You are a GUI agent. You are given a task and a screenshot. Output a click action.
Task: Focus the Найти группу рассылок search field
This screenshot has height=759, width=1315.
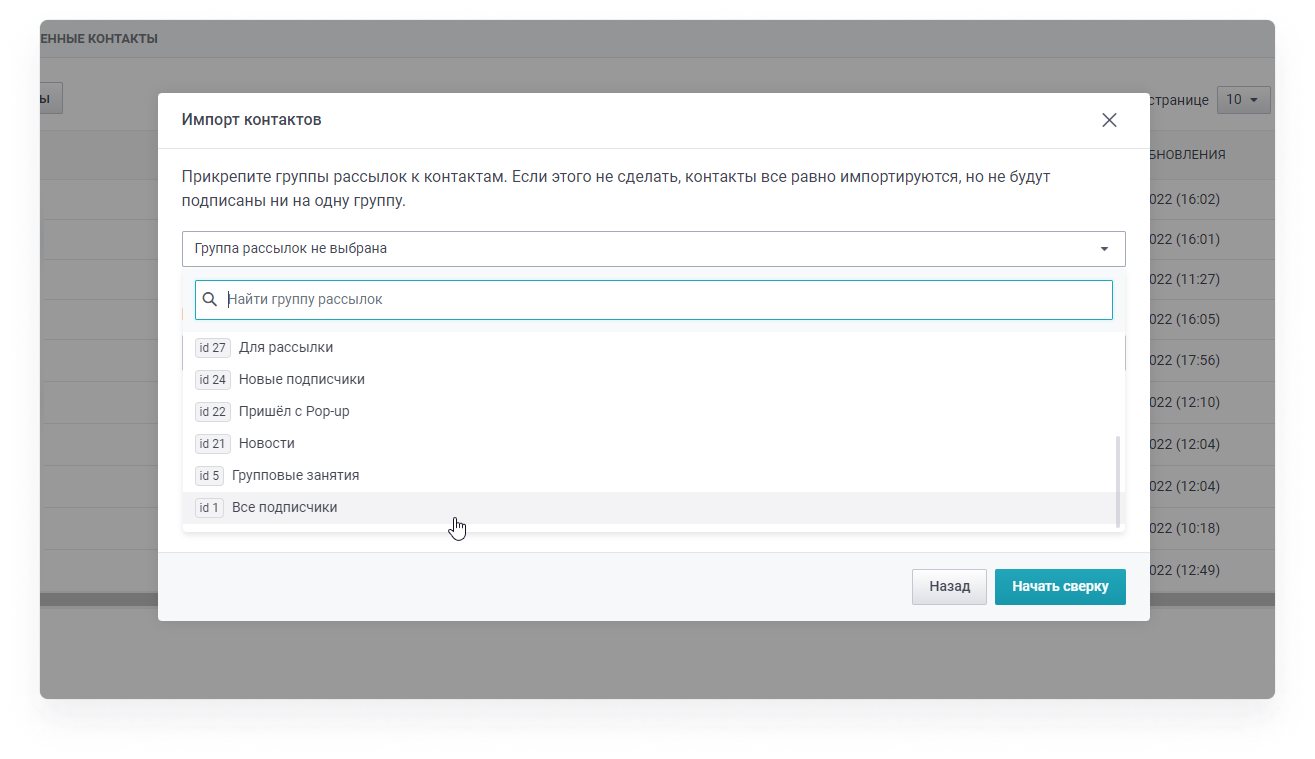(653, 299)
